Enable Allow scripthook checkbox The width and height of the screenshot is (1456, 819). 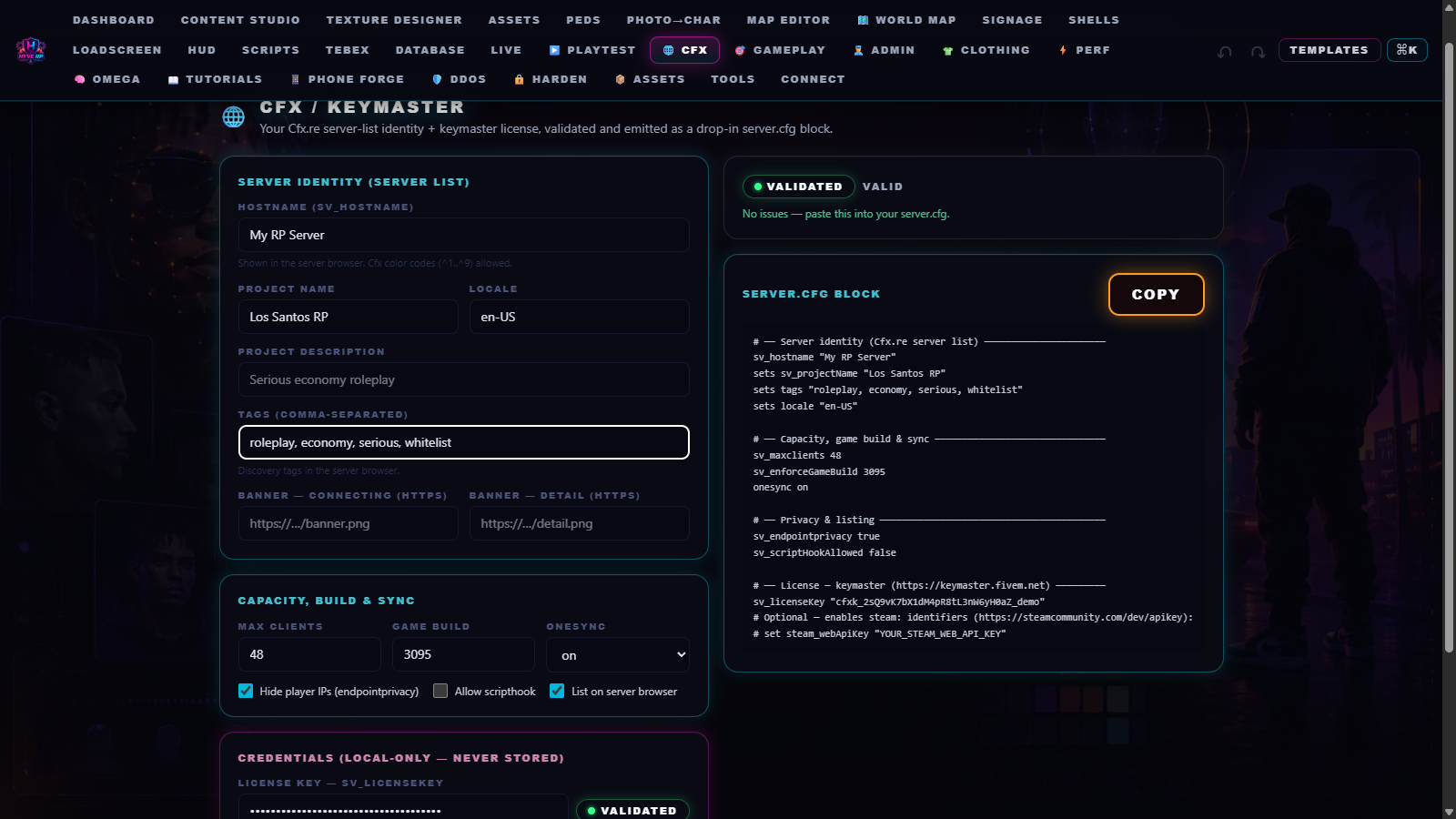pos(440,691)
